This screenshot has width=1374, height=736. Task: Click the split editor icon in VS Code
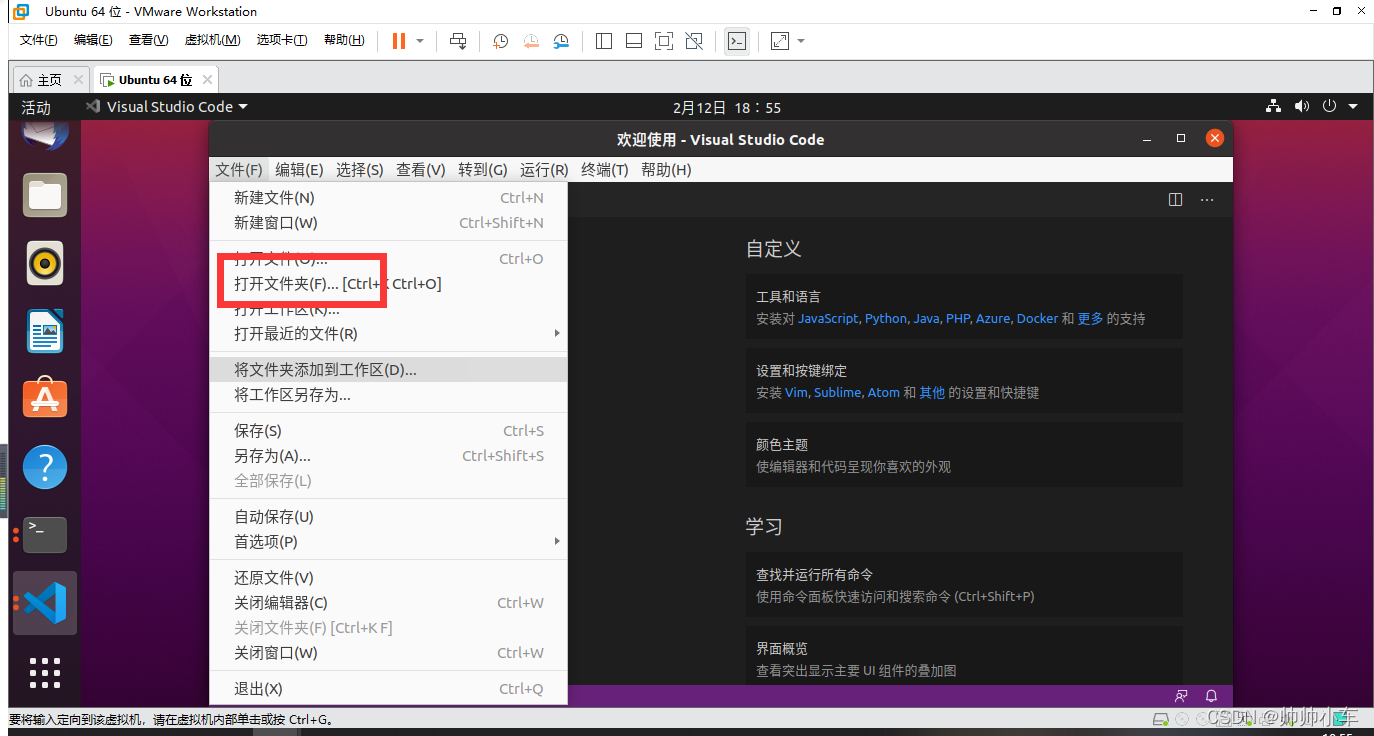1176,200
